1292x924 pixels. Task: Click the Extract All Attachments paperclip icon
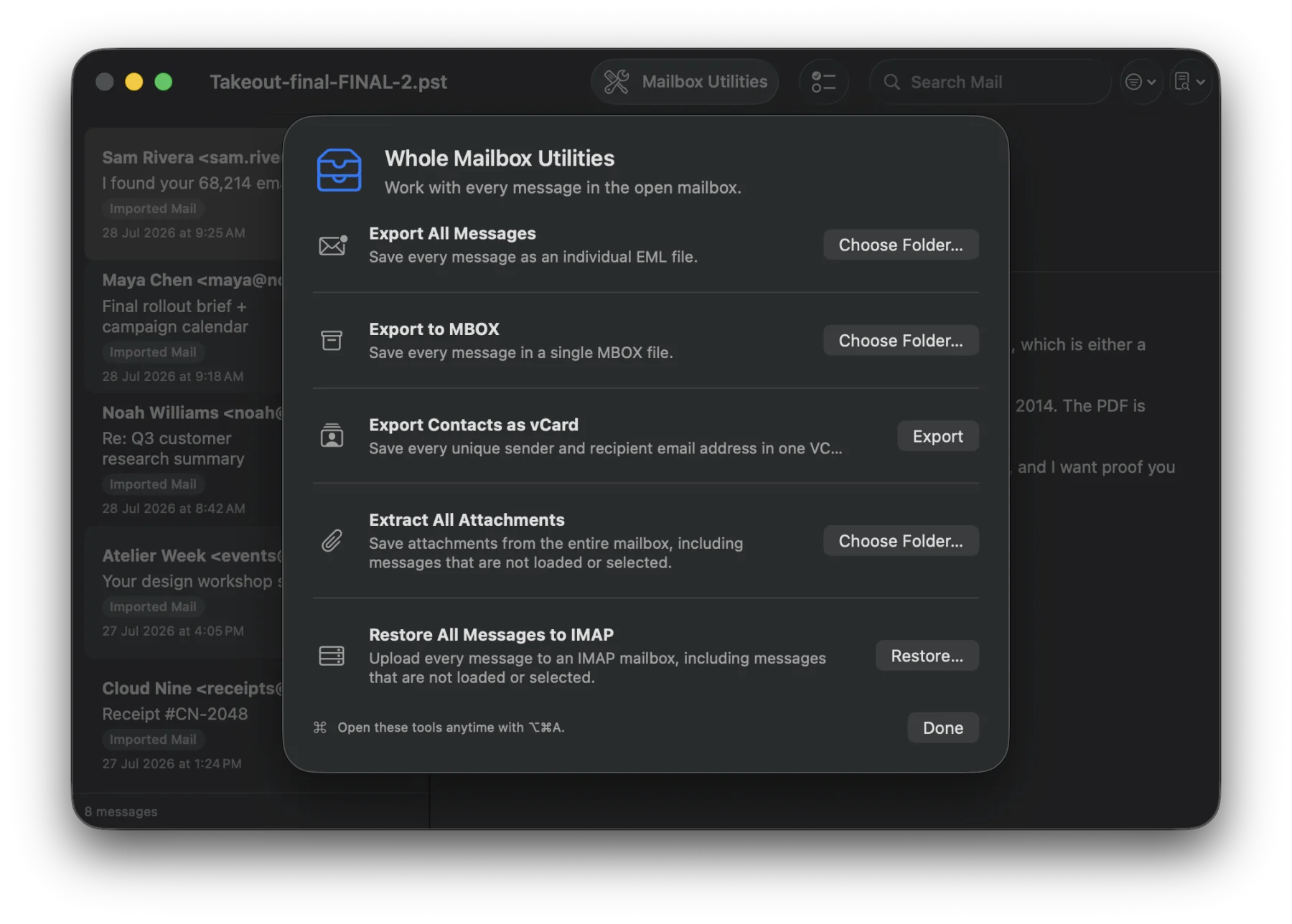point(332,540)
